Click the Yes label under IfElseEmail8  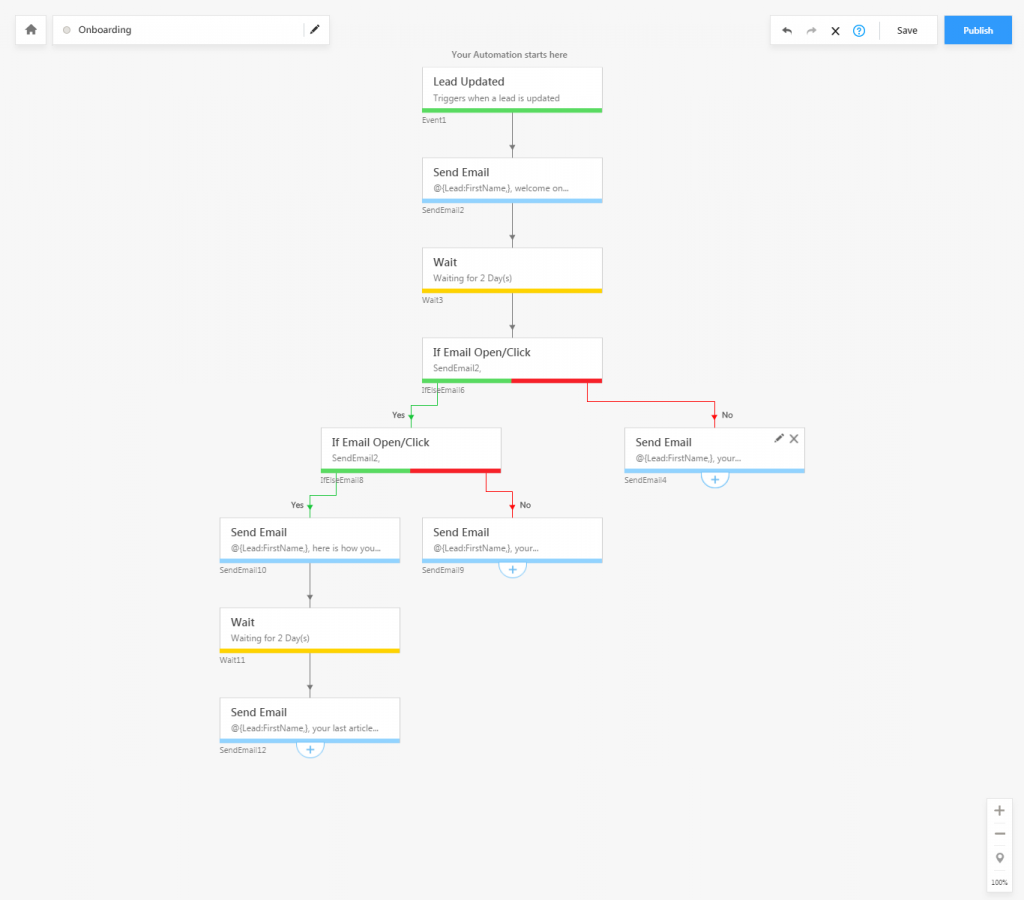(x=297, y=506)
